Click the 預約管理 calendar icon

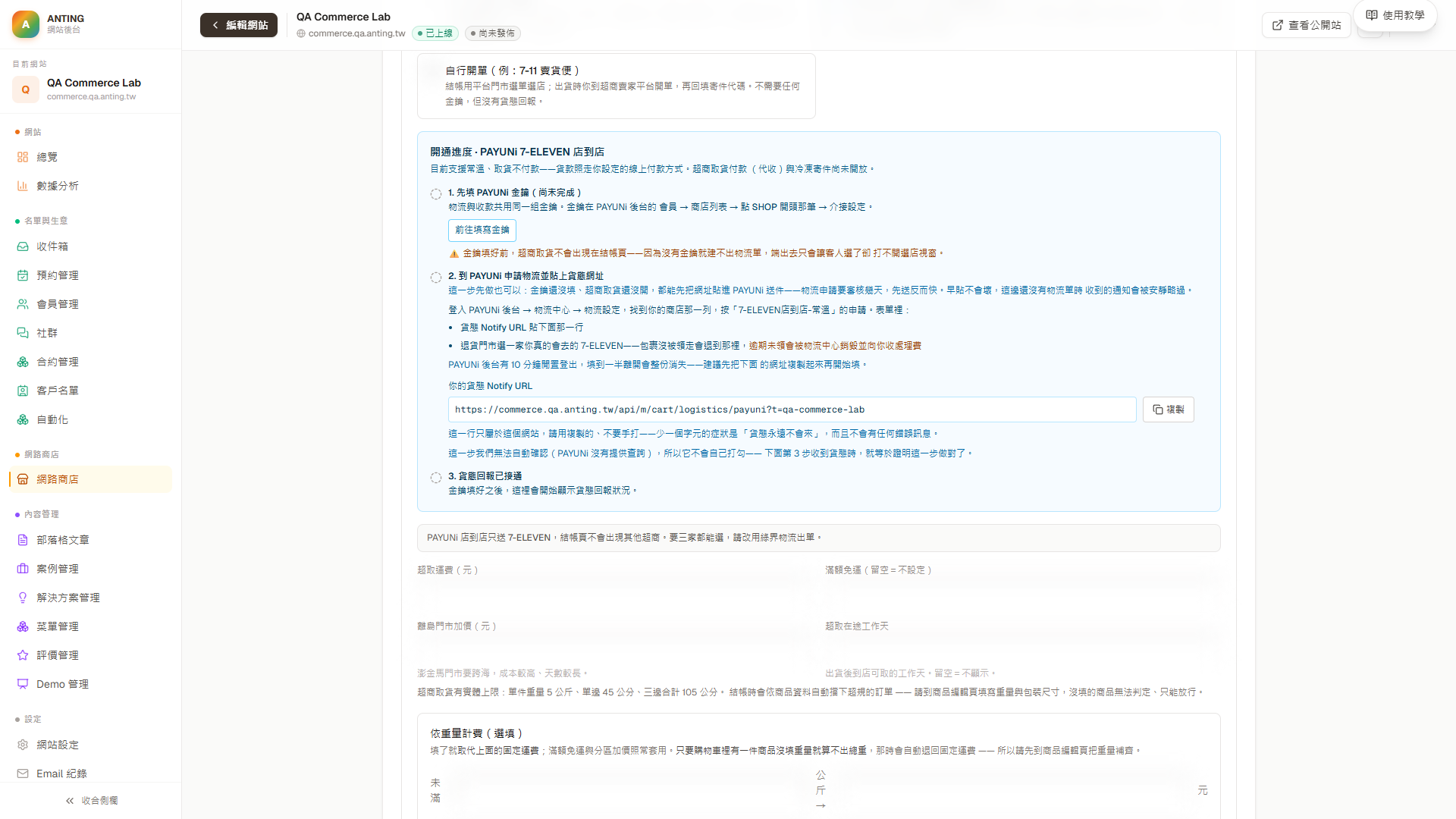[23, 275]
